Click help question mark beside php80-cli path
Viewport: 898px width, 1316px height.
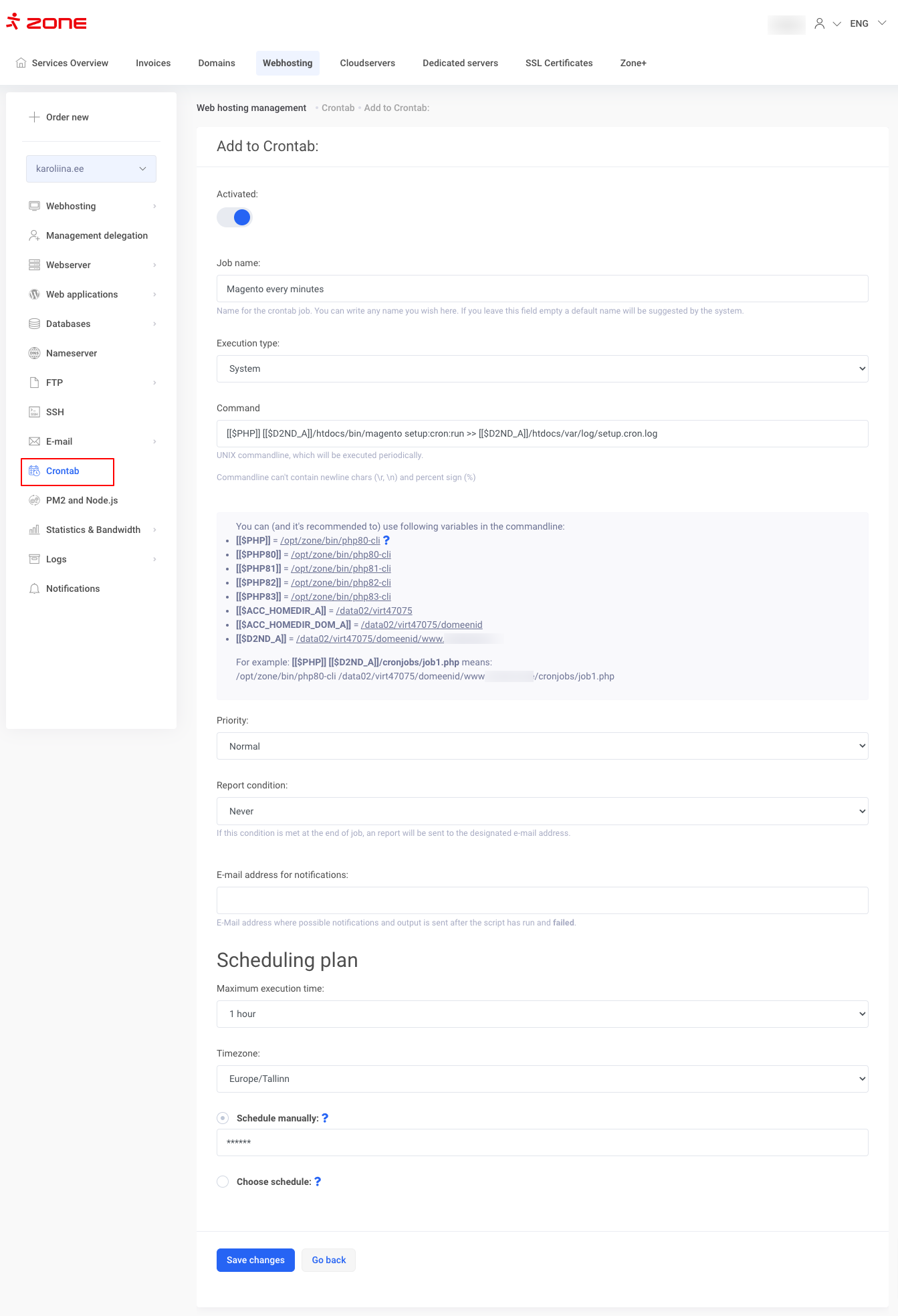(386, 540)
